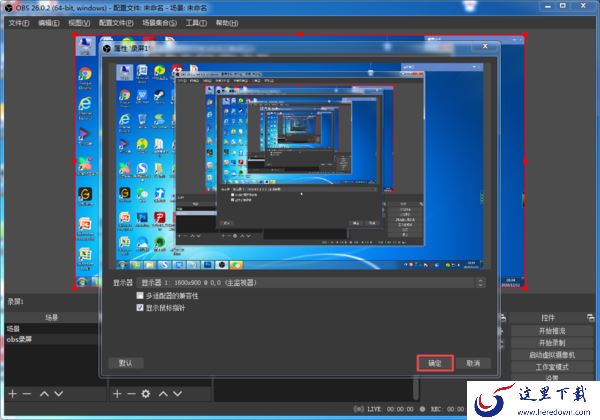Image resolution: width=600 pixels, height=420 pixels.
Task: Click the Start orb in the main OBS preview
Action: (x=82, y=282)
